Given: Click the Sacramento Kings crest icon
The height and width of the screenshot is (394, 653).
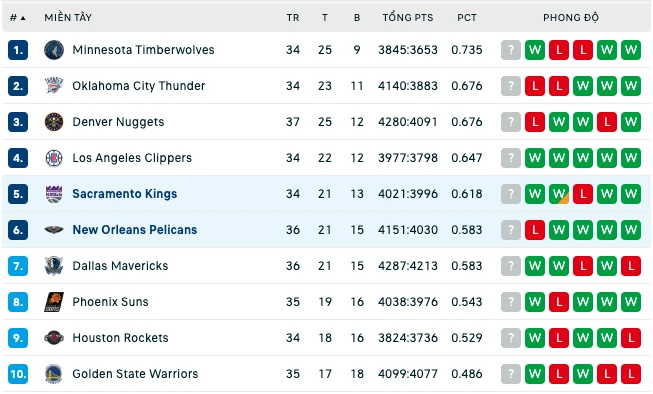Looking at the screenshot, I should tap(54, 194).
